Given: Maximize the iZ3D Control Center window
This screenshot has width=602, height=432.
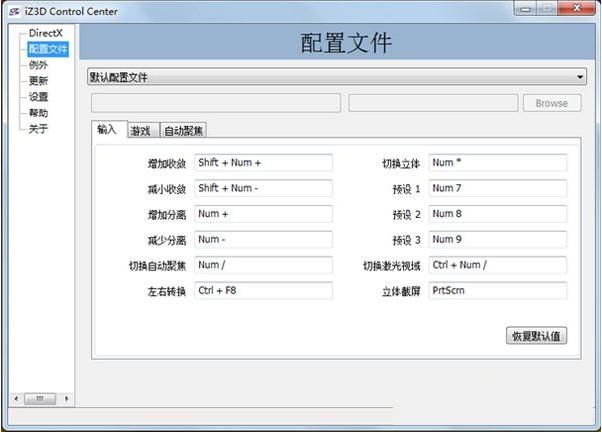Looking at the screenshot, I should click(x=547, y=8).
